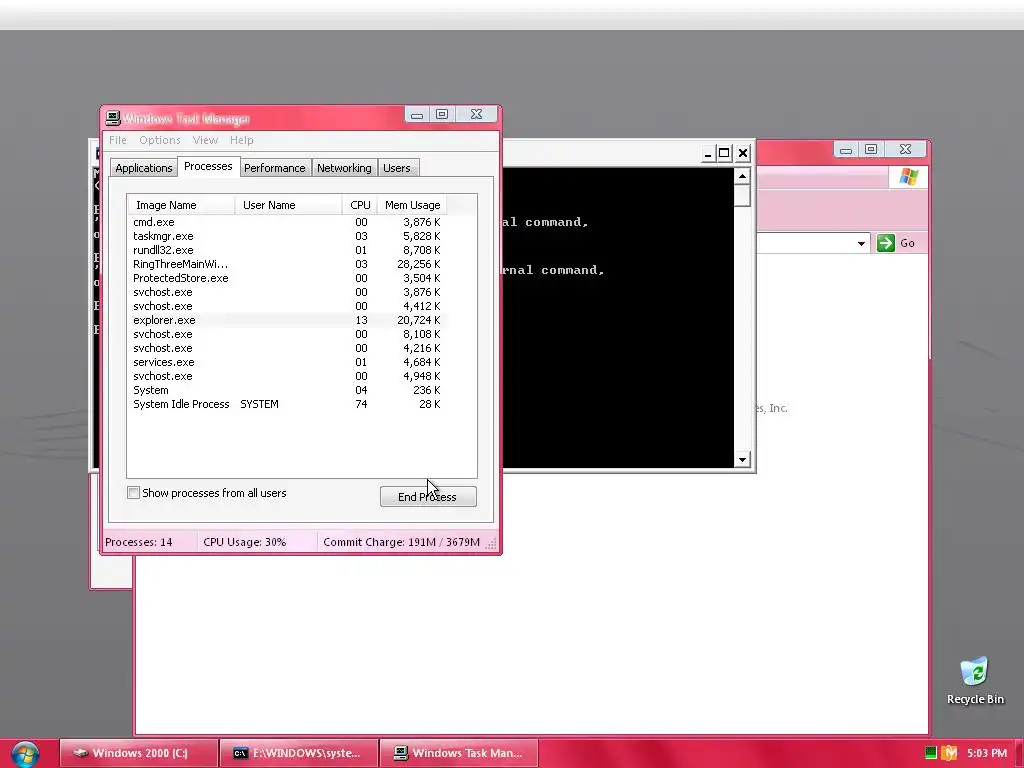Image resolution: width=1024 pixels, height=768 pixels.
Task: Open the File menu
Action: (x=118, y=140)
